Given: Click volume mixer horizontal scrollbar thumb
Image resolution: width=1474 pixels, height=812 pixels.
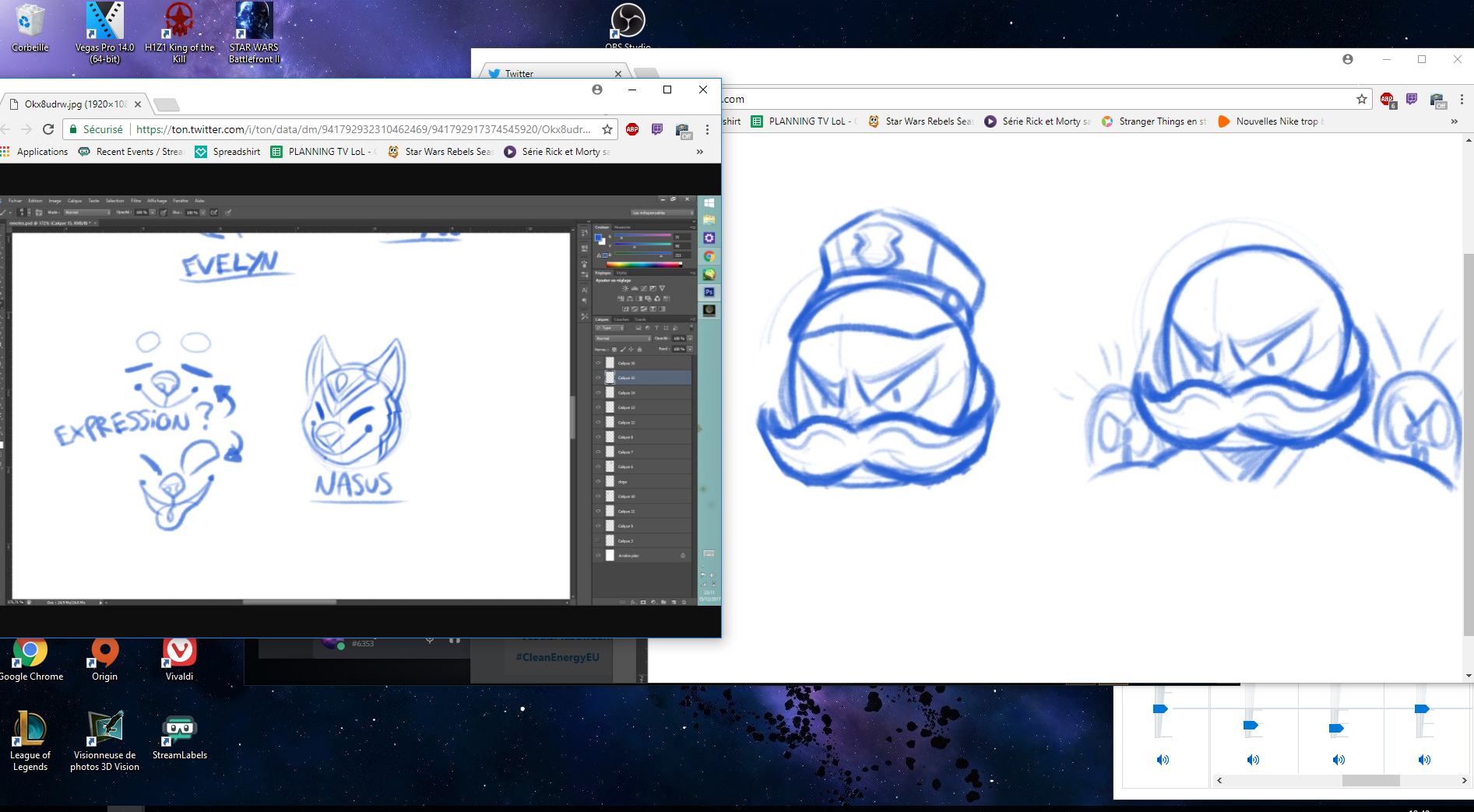Looking at the screenshot, I should (1370, 780).
